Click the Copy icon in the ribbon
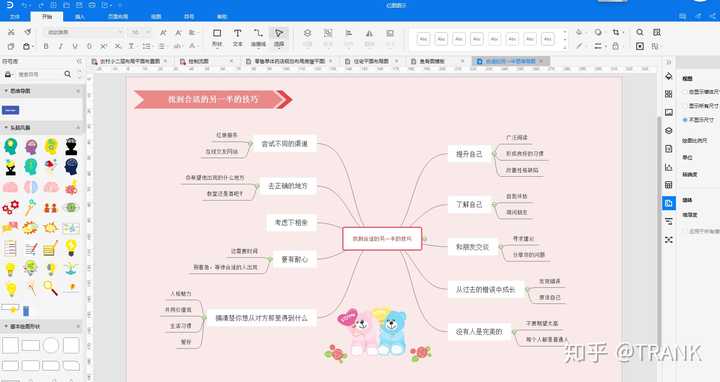The image size is (720, 382). click(11, 46)
